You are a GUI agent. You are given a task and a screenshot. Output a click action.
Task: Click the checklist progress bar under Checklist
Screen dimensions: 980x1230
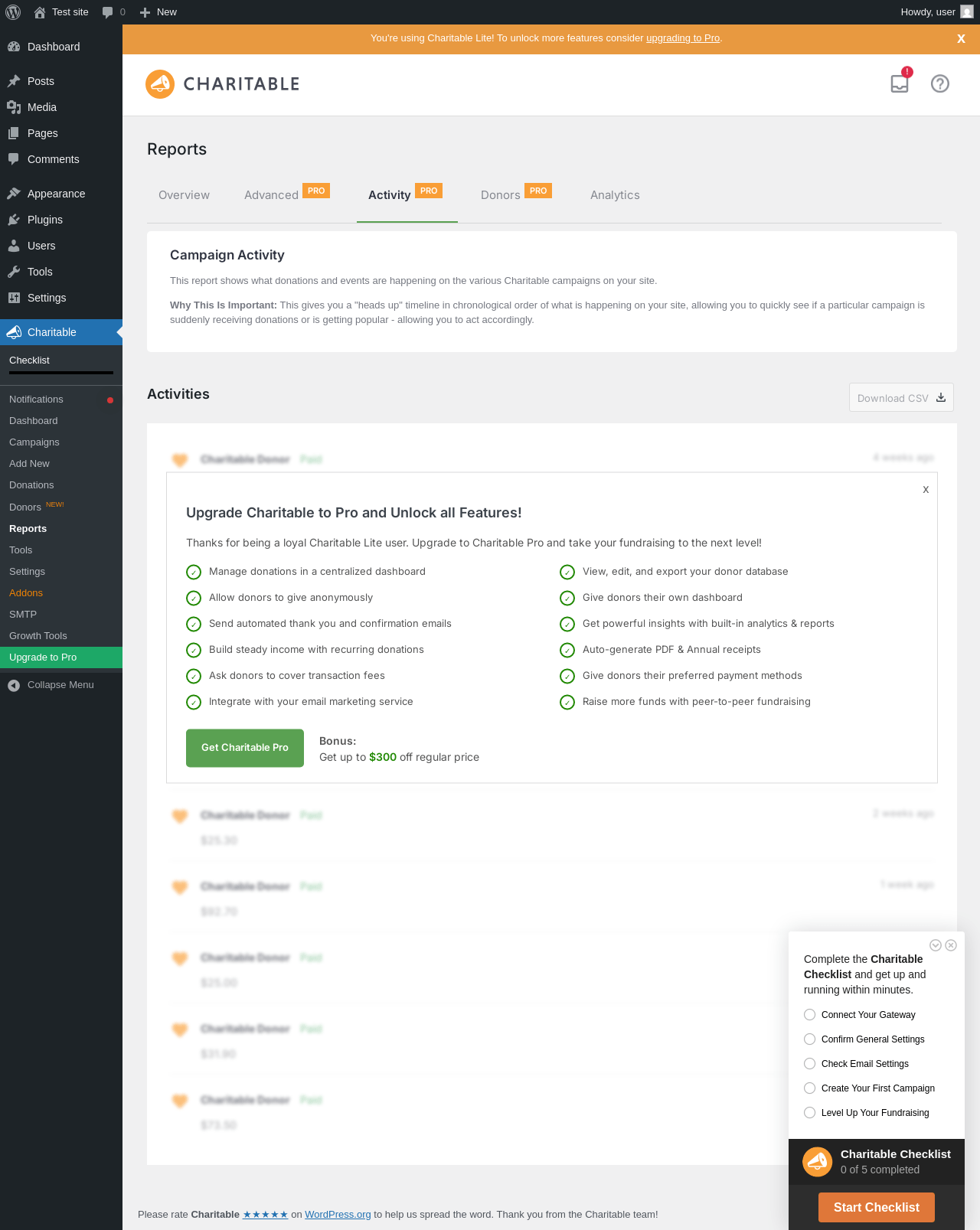[x=61, y=373]
